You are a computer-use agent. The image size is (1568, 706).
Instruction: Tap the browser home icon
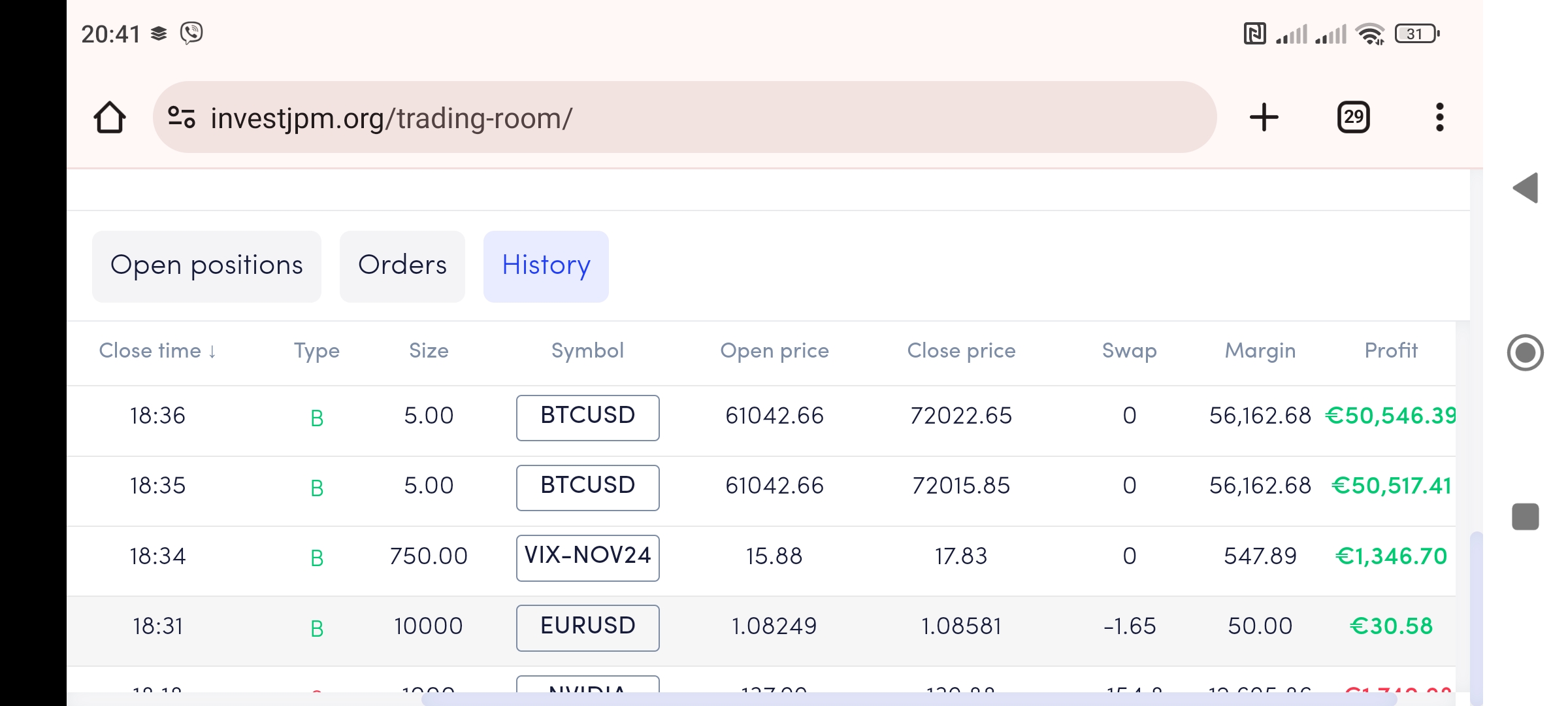pyautogui.click(x=110, y=118)
